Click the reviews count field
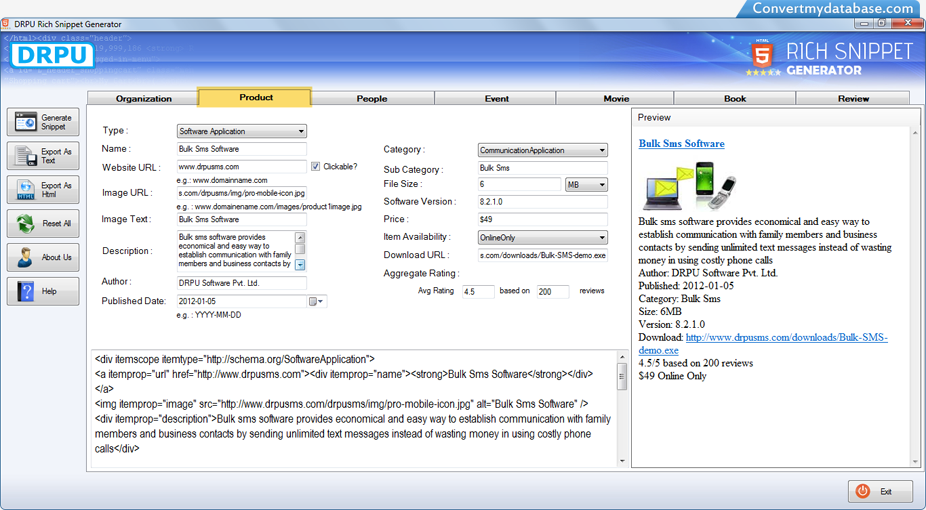 pyautogui.click(x=553, y=292)
